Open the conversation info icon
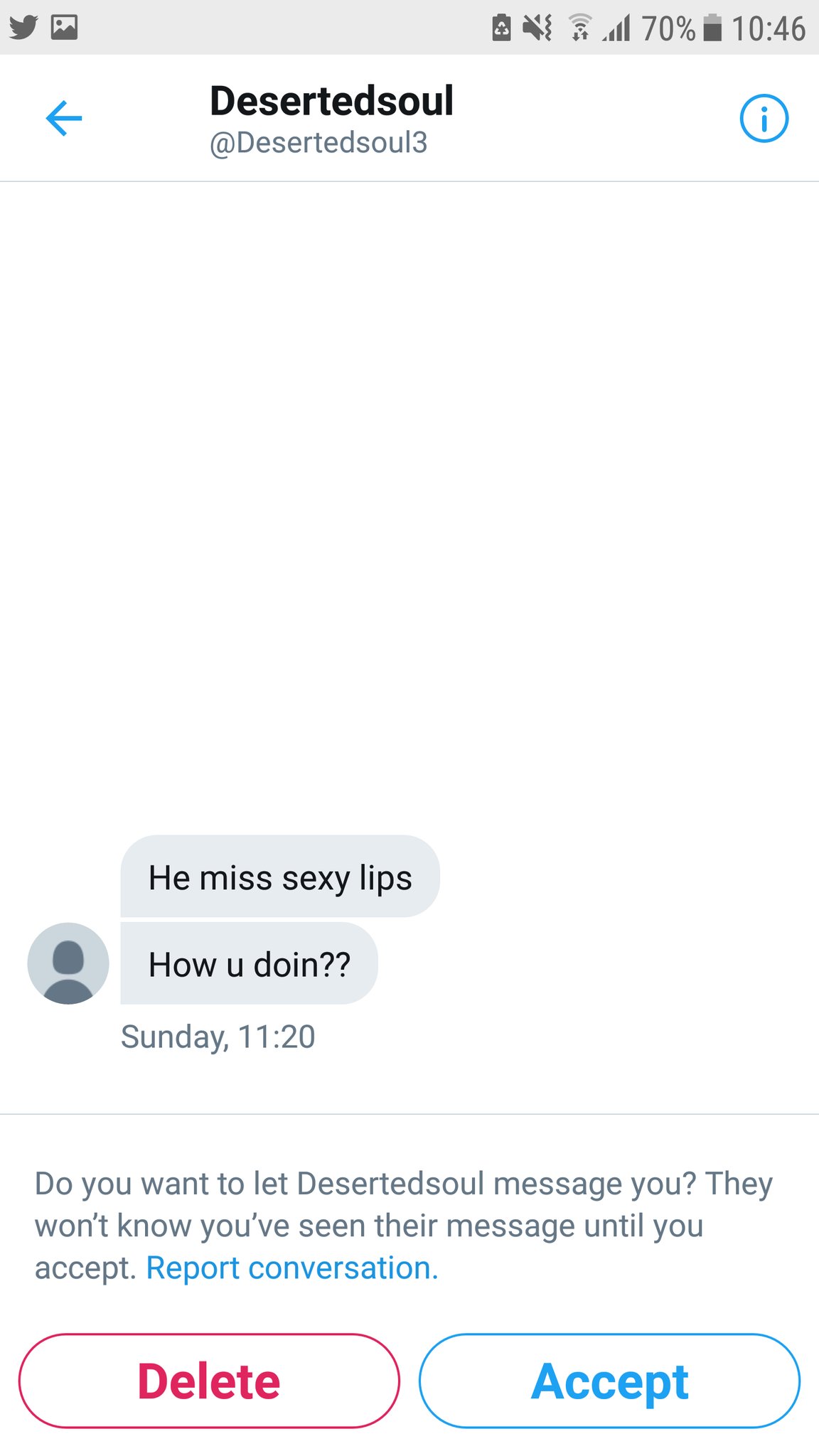The image size is (819, 1456). click(764, 119)
